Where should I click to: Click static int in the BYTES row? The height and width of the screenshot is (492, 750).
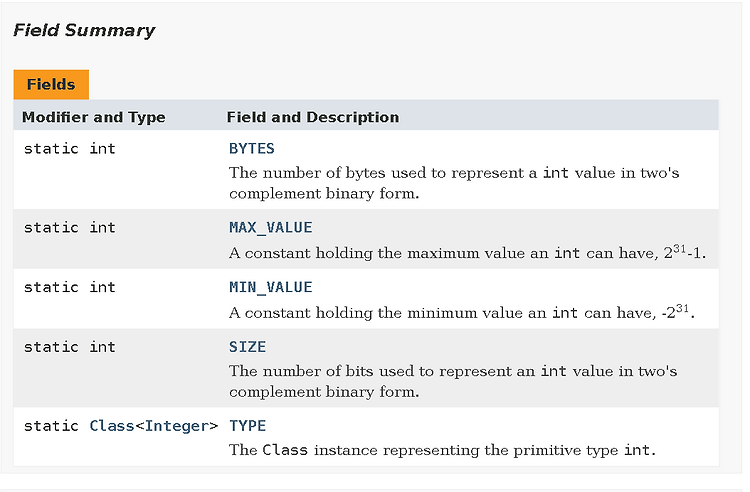click(x=70, y=149)
